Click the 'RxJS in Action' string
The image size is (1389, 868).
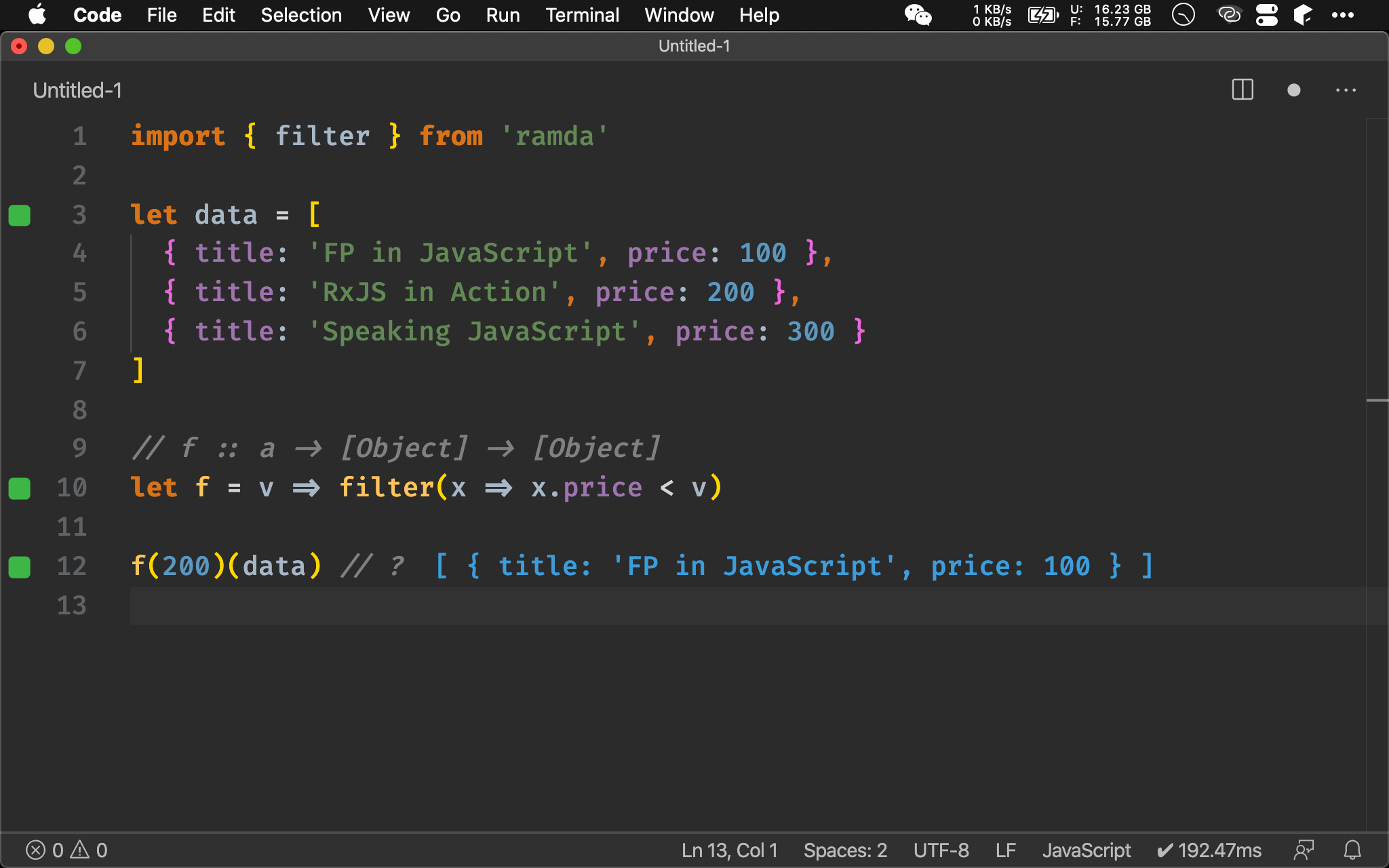[434, 292]
